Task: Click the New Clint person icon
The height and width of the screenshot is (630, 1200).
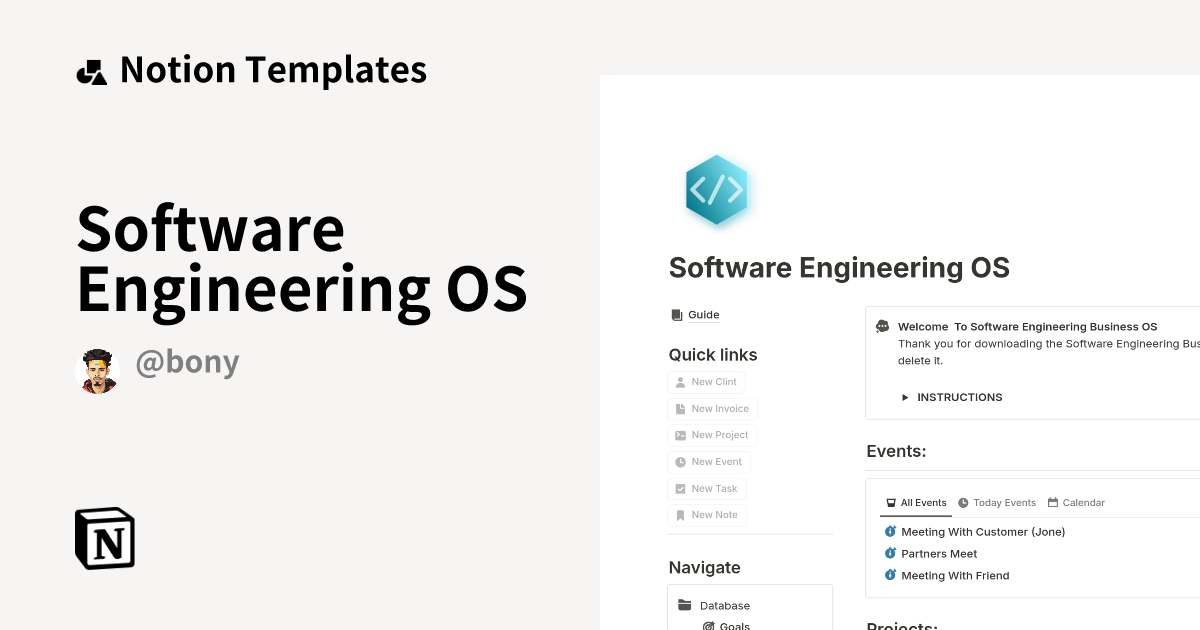Action: [x=679, y=382]
